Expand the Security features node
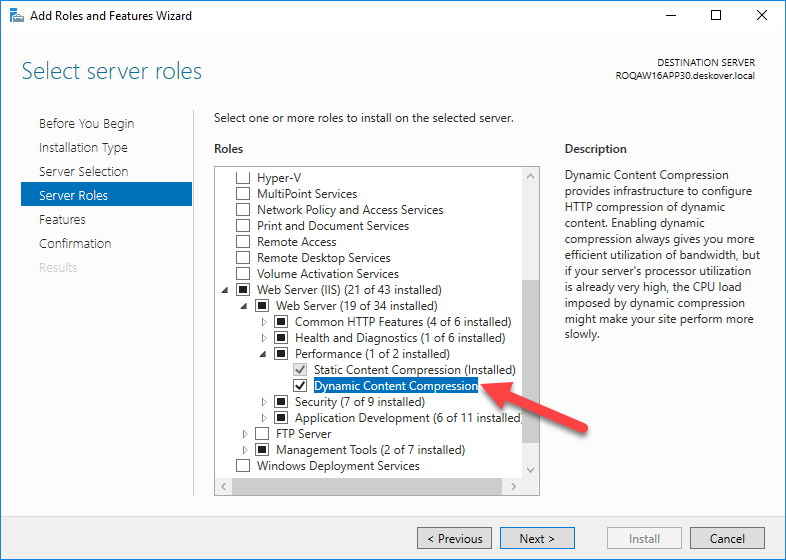Viewport: 786px width, 560px height. coord(264,402)
